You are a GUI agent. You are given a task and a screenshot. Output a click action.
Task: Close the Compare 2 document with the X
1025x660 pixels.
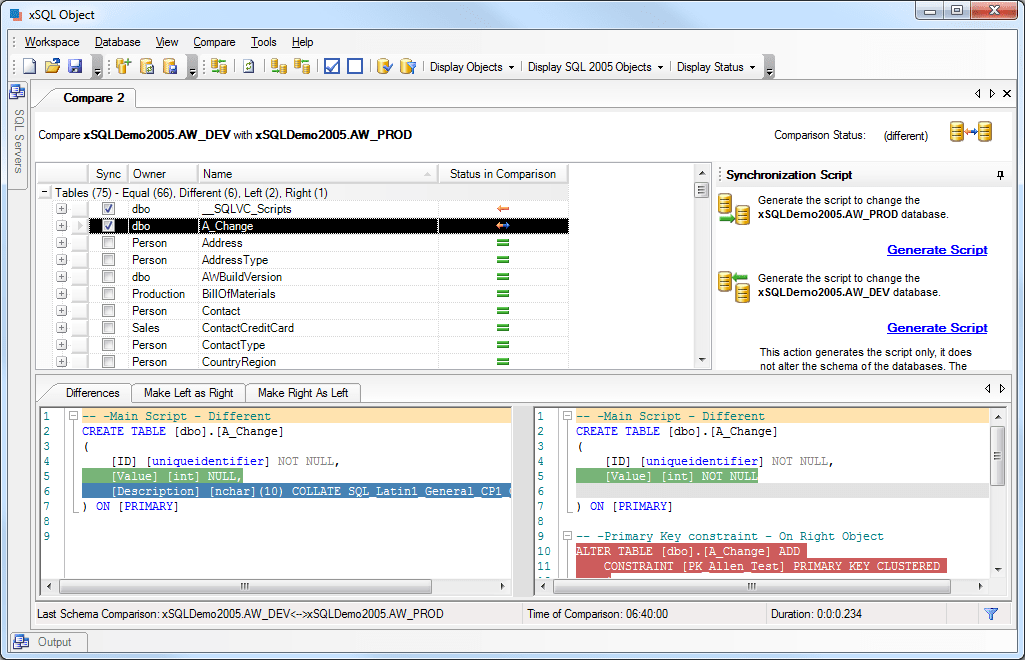[x=1007, y=93]
